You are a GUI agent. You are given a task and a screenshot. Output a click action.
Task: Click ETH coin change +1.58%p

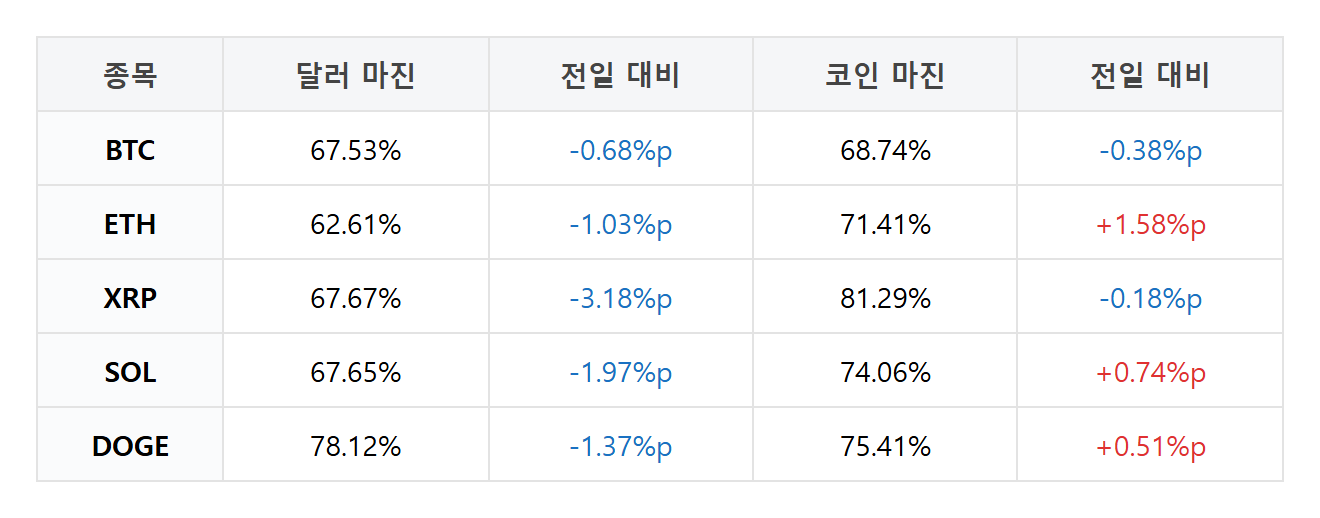click(1150, 224)
